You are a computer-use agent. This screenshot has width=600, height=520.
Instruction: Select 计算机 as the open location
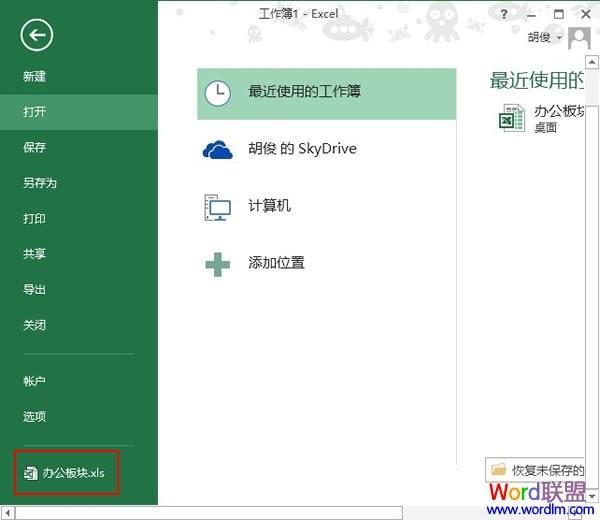pos(326,206)
